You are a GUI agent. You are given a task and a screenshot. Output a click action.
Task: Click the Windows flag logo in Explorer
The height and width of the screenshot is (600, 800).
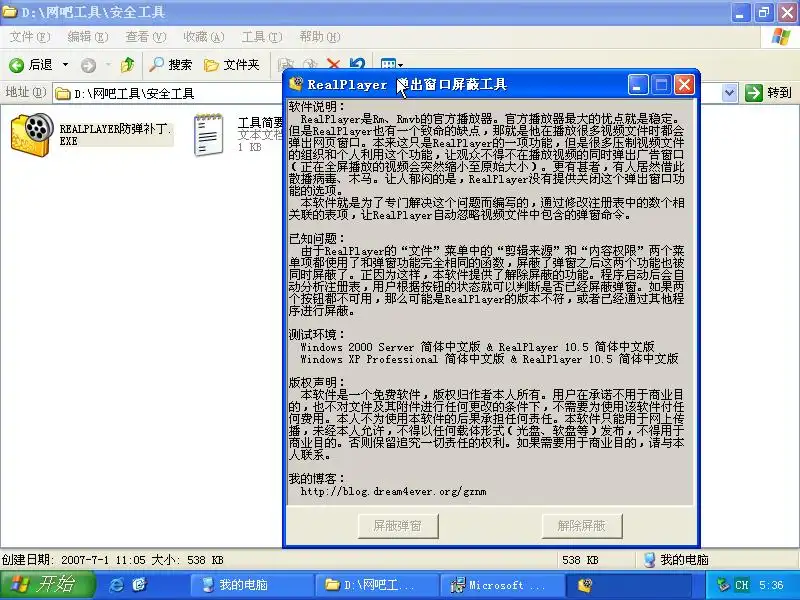coord(781,37)
